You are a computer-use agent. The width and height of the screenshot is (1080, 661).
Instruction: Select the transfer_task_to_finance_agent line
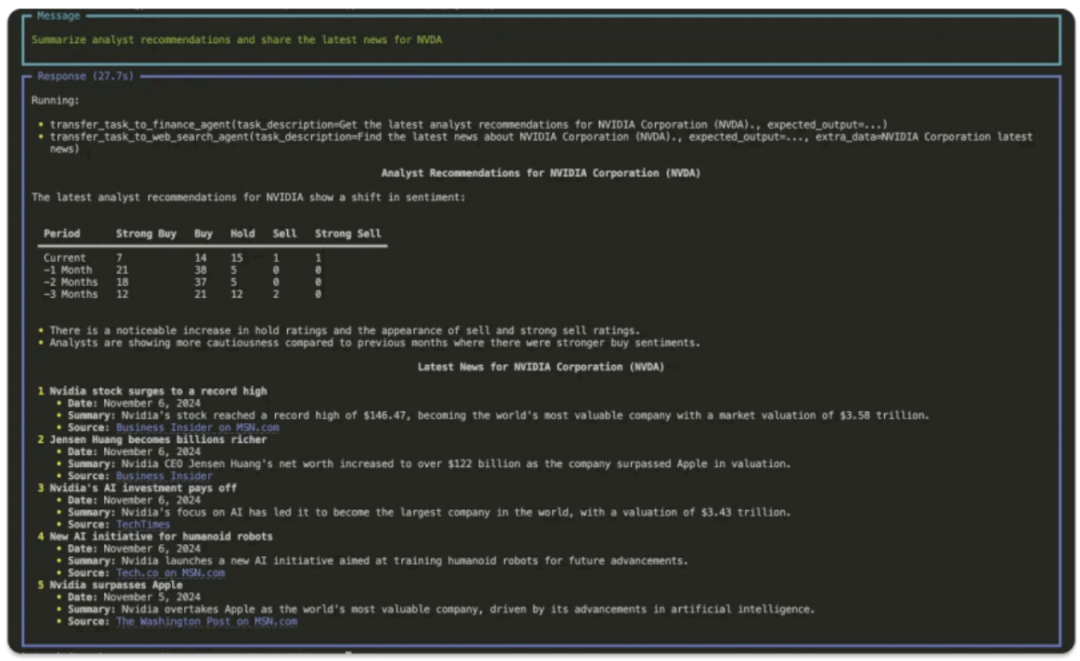[x=468, y=125]
